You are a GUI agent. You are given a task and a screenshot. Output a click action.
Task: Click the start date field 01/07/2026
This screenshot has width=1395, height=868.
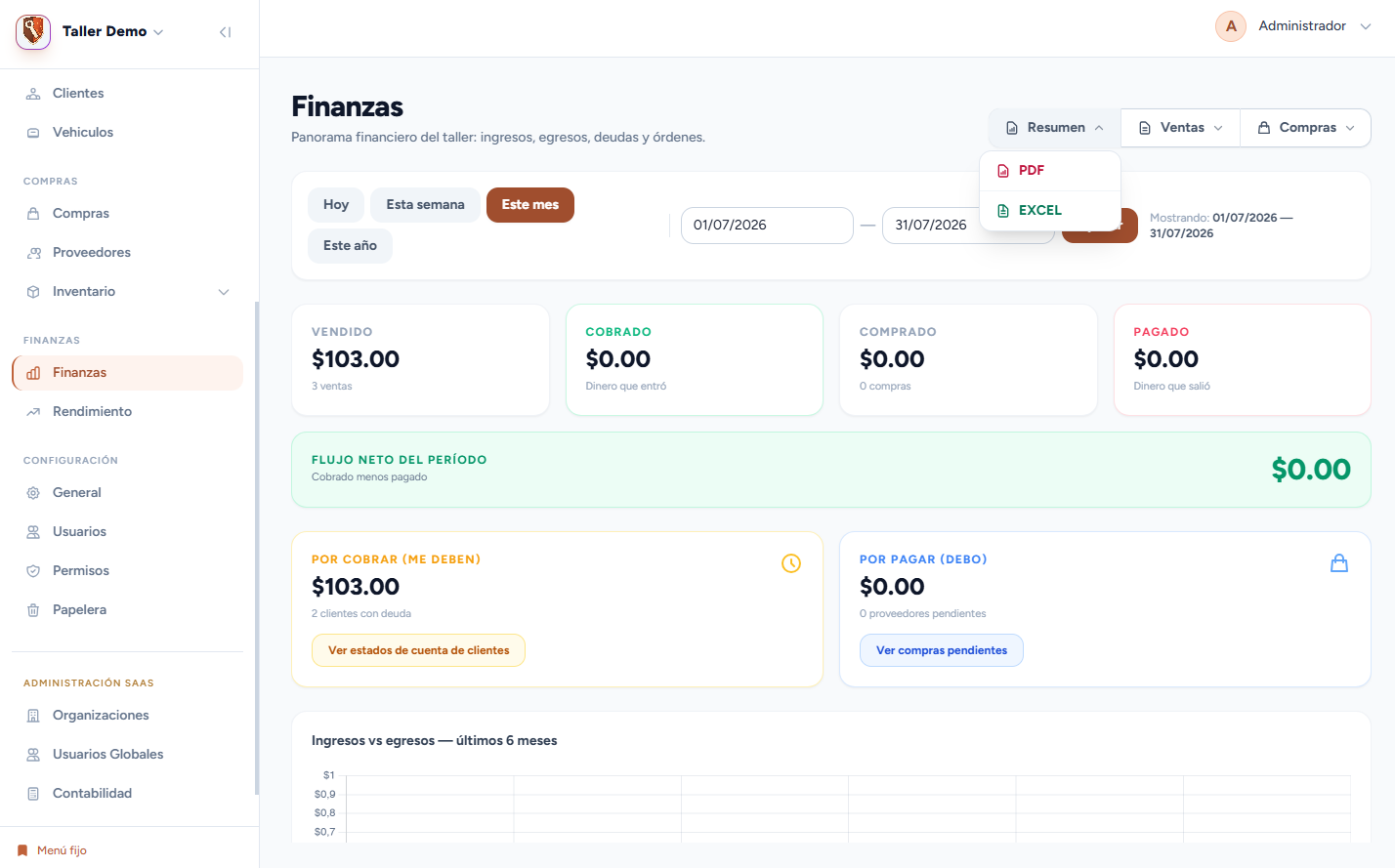(767, 226)
